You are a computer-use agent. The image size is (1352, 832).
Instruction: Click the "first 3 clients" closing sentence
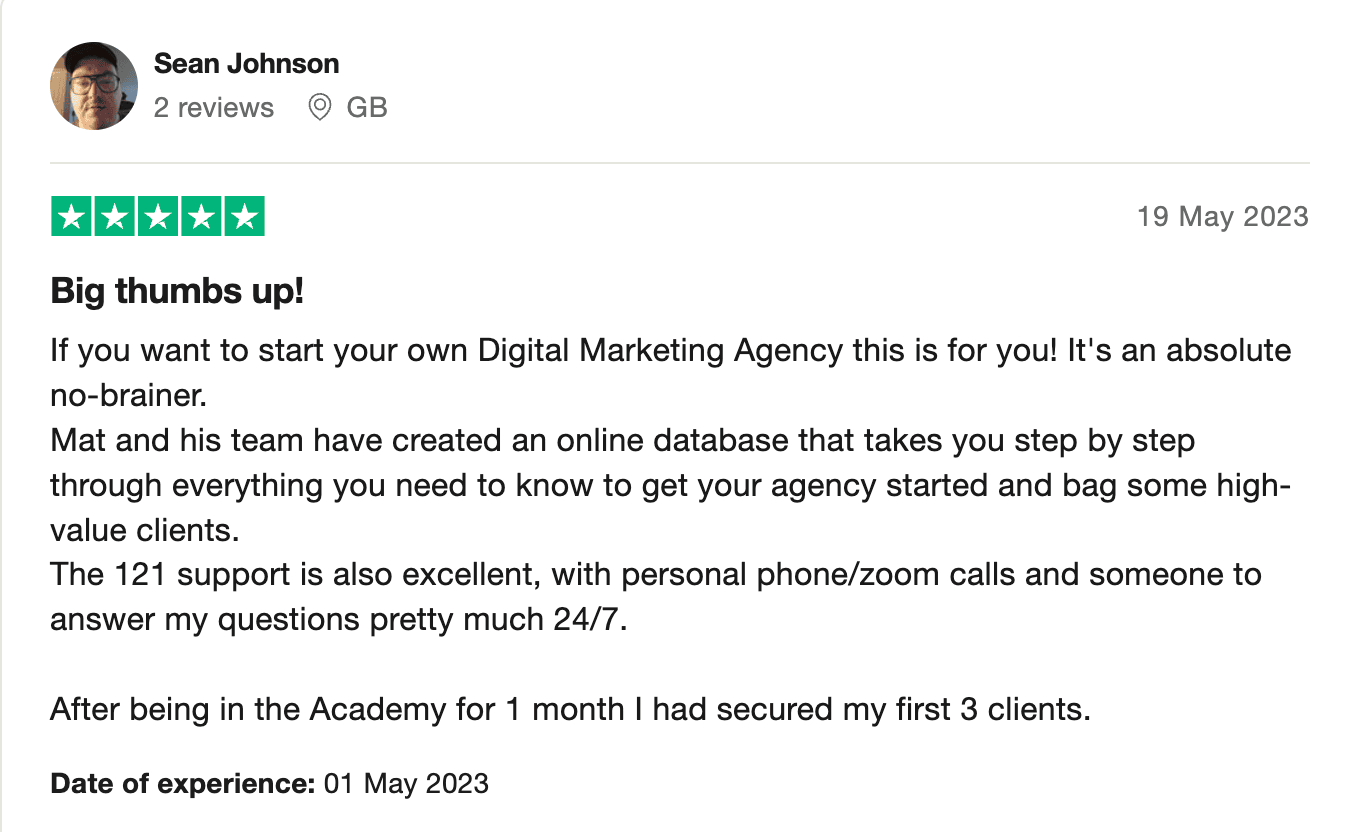[x=570, y=709]
